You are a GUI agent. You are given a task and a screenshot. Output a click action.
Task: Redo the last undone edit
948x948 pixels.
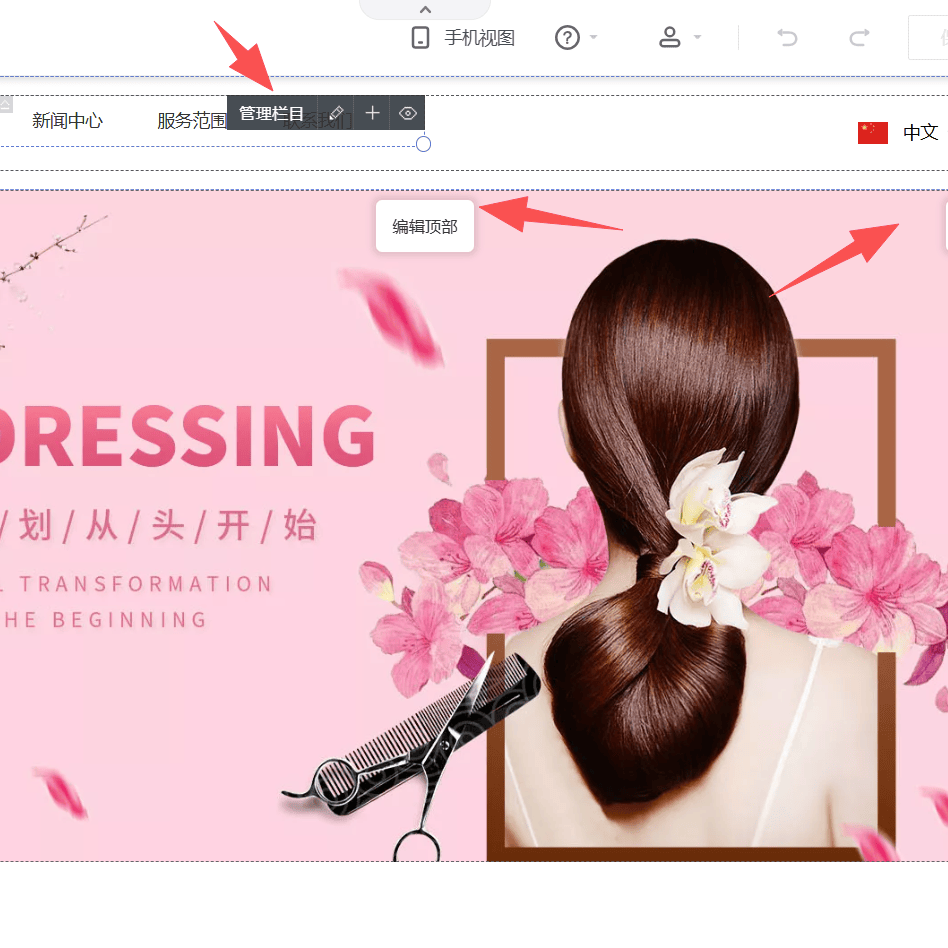(x=859, y=38)
